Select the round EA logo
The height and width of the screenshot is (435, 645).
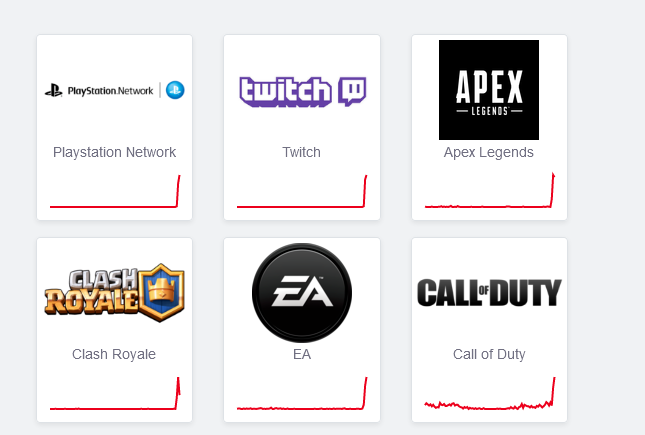pyautogui.click(x=302, y=293)
